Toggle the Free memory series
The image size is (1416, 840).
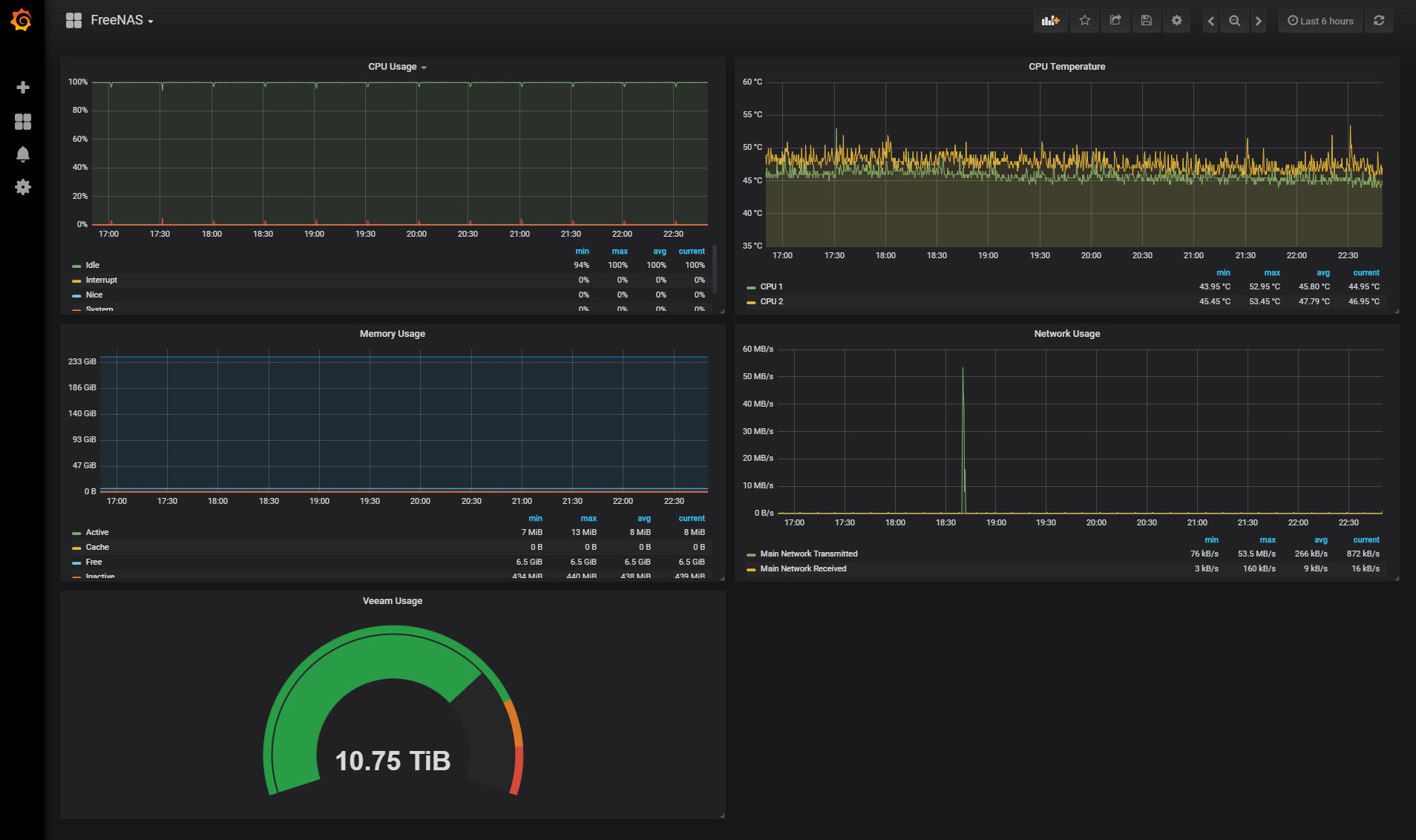click(x=94, y=562)
